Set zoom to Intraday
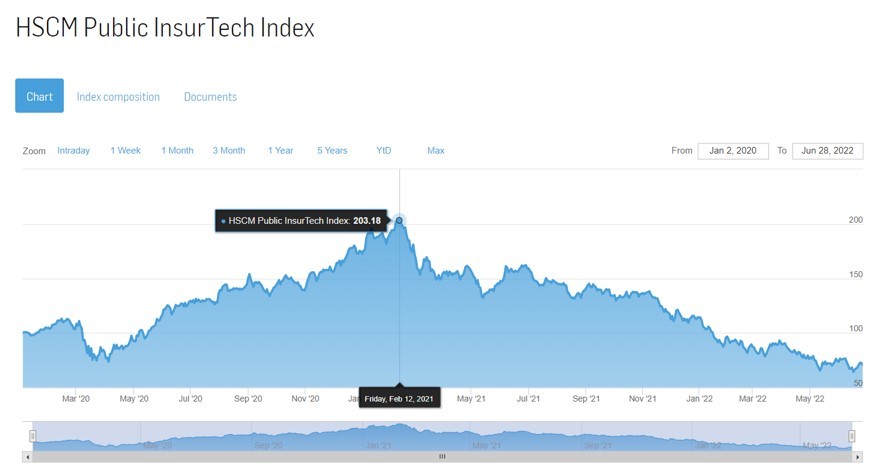 [73, 151]
